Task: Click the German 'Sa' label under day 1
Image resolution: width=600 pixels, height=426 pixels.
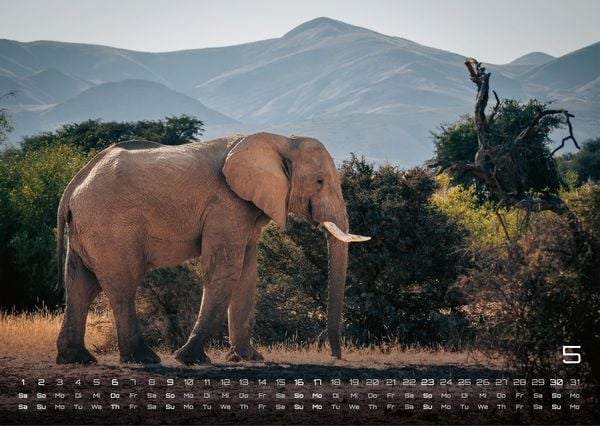Action: [23, 395]
